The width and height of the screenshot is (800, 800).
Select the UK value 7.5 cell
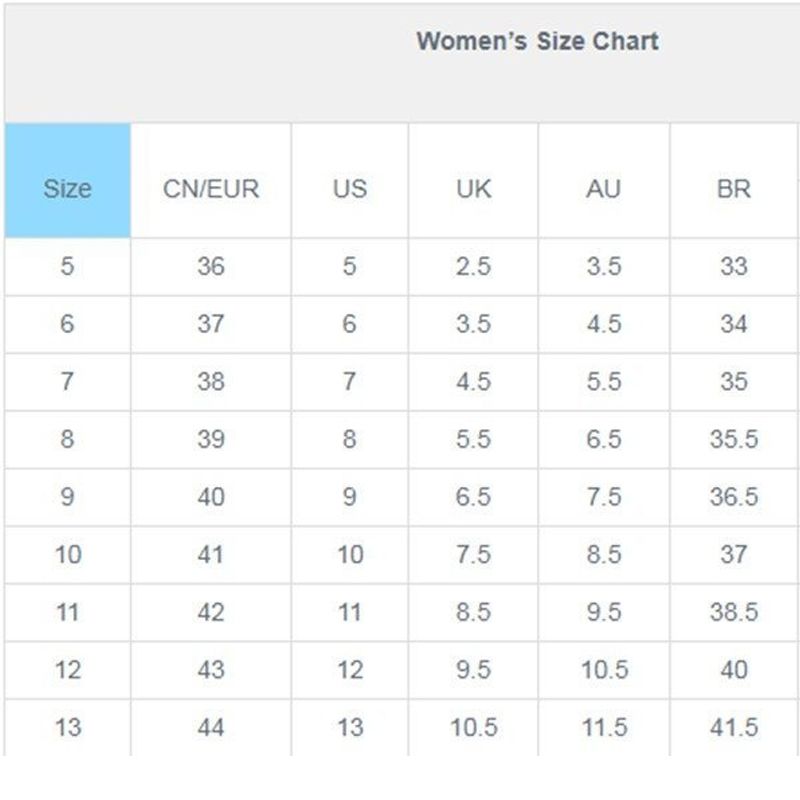coord(473,554)
